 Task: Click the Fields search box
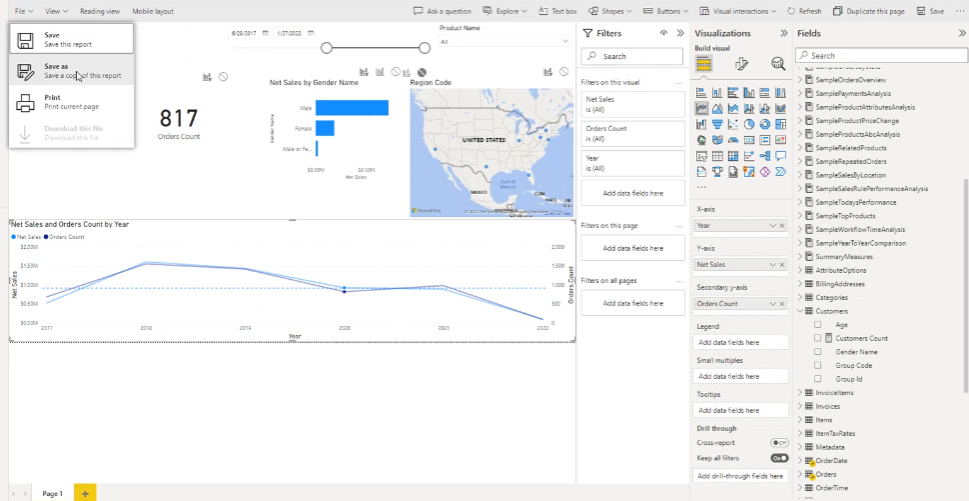tap(881, 56)
